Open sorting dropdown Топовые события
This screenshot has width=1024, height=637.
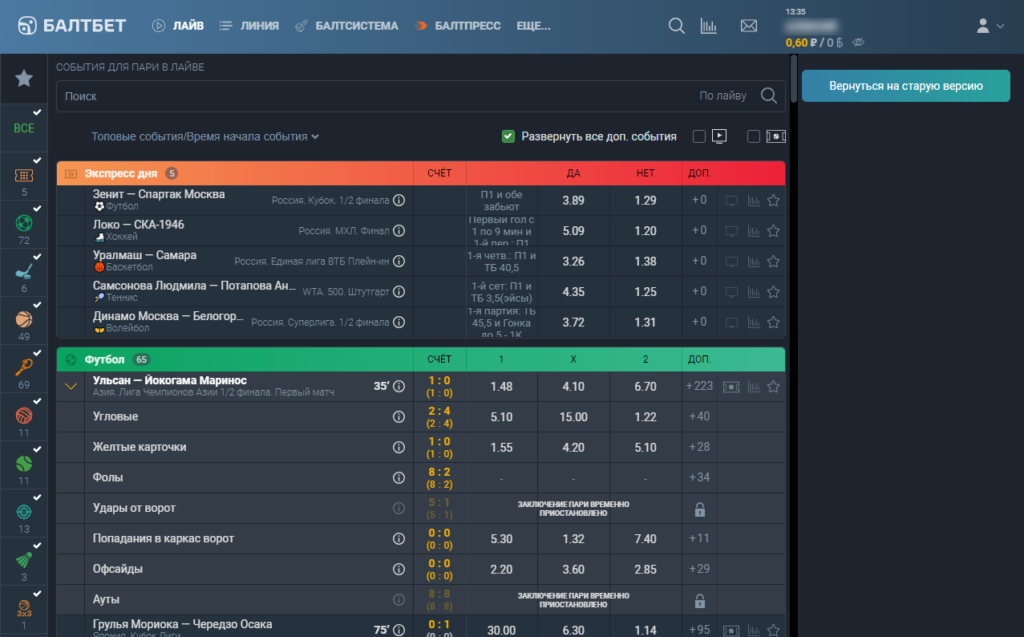click(x=205, y=137)
